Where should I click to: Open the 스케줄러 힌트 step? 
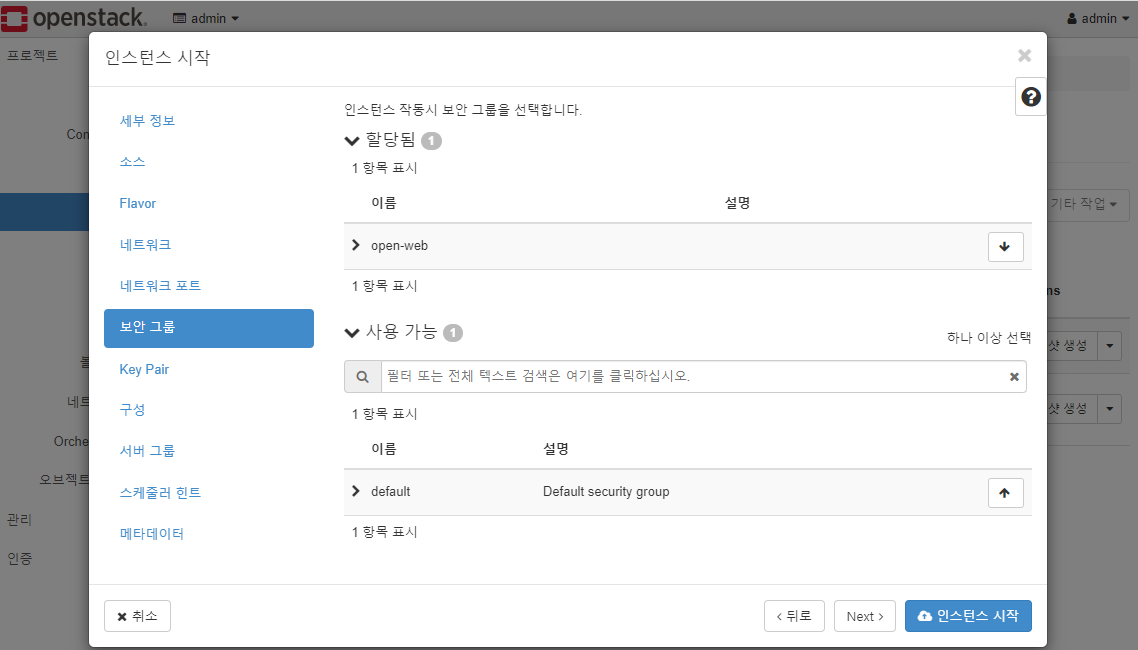coord(160,493)
